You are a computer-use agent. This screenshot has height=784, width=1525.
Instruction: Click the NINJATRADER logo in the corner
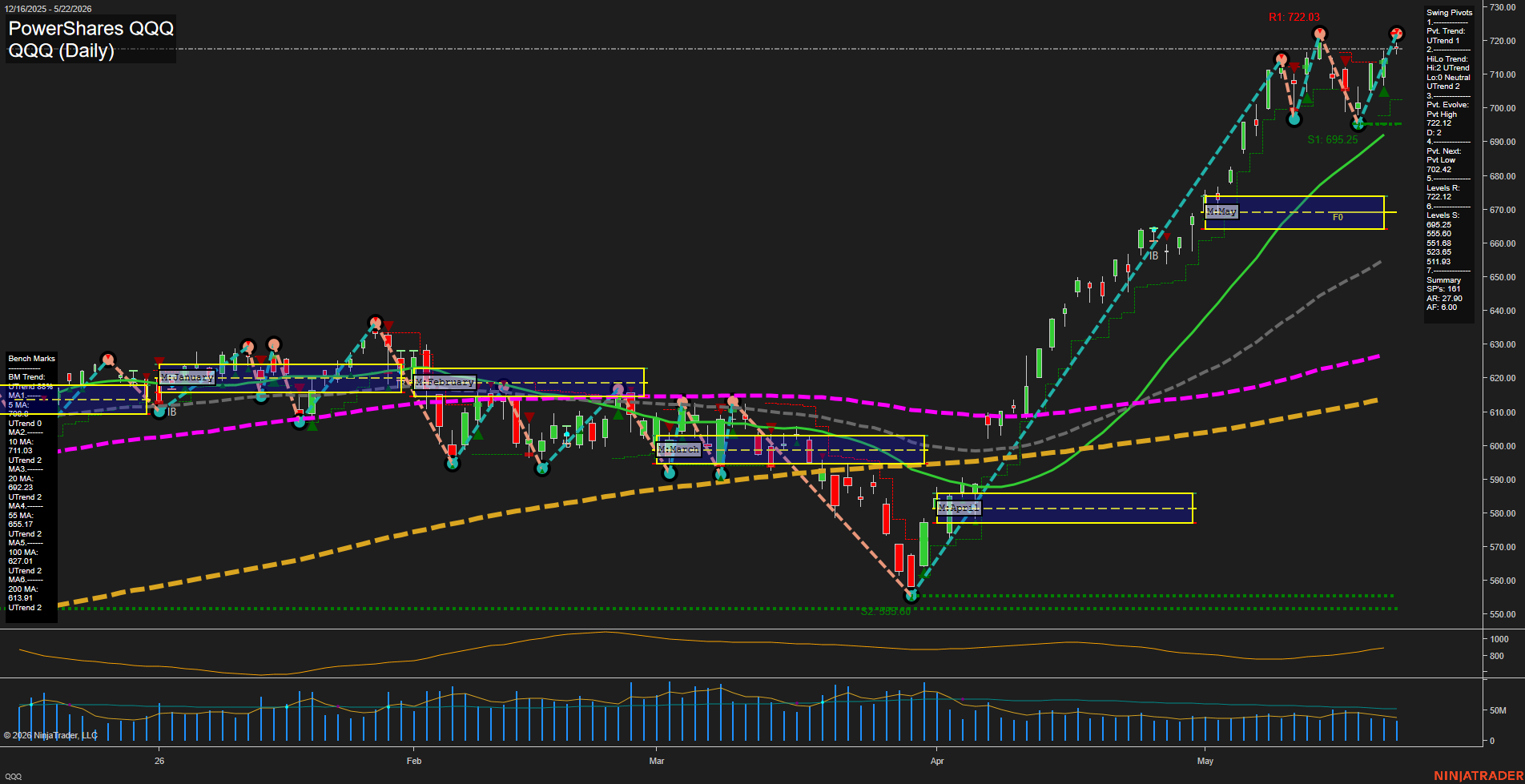(x=1479, y=776)
